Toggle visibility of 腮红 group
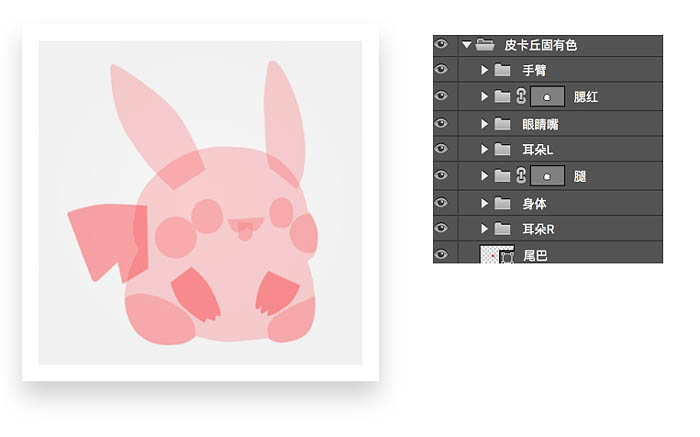 [x=441, y=96]
